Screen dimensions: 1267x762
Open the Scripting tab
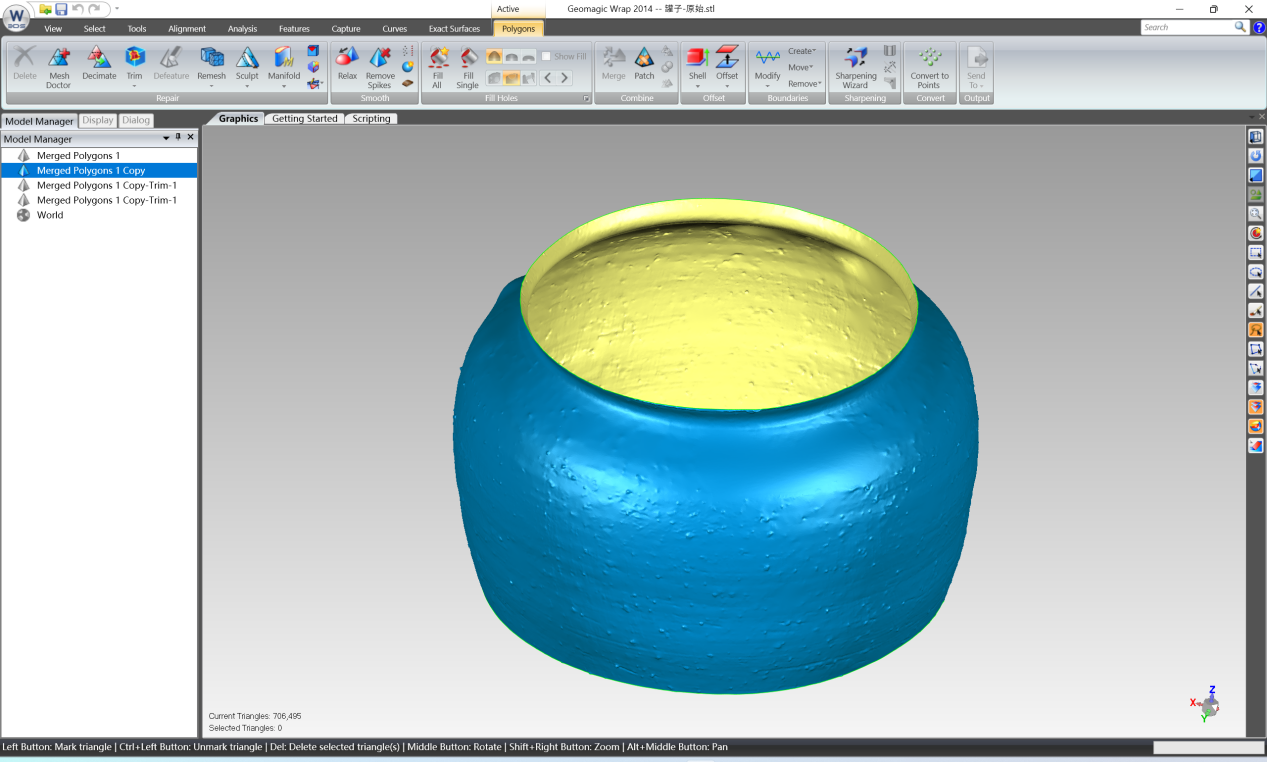tap(371, 118)
